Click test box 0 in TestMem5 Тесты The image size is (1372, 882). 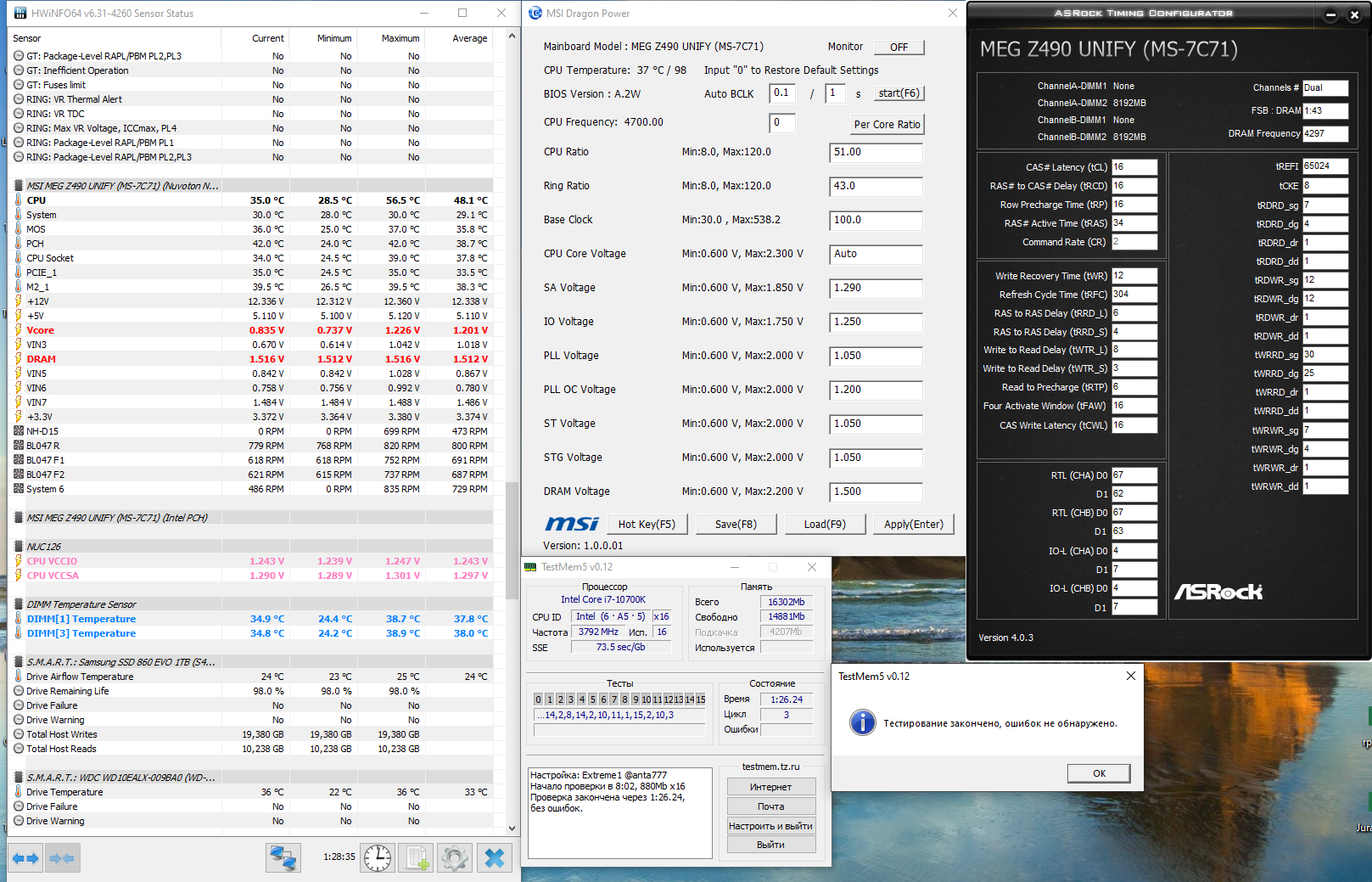[x=538, y=699]
